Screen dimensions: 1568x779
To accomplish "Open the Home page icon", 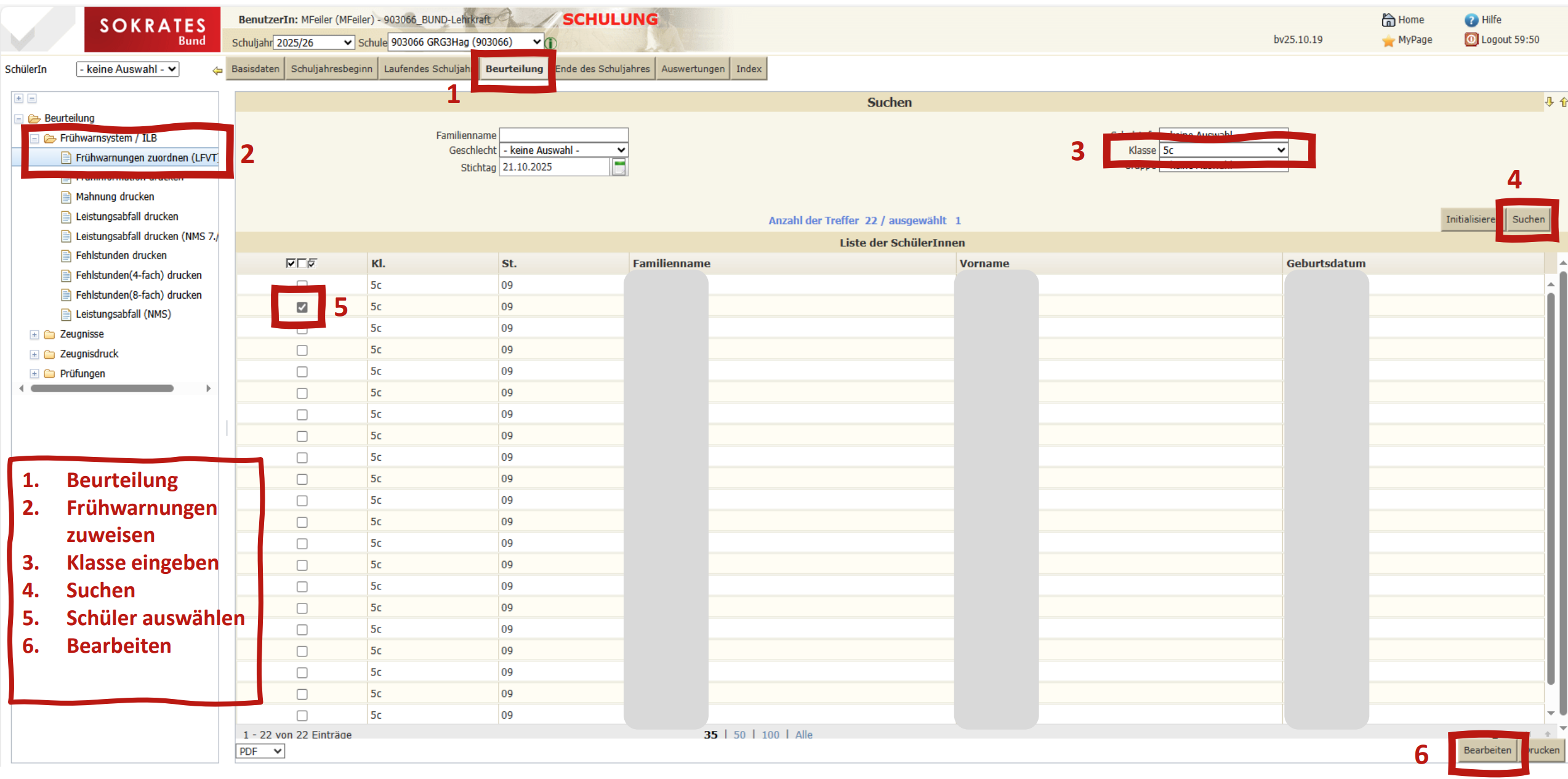I will pyautogui.click(x=1388, y=20).
